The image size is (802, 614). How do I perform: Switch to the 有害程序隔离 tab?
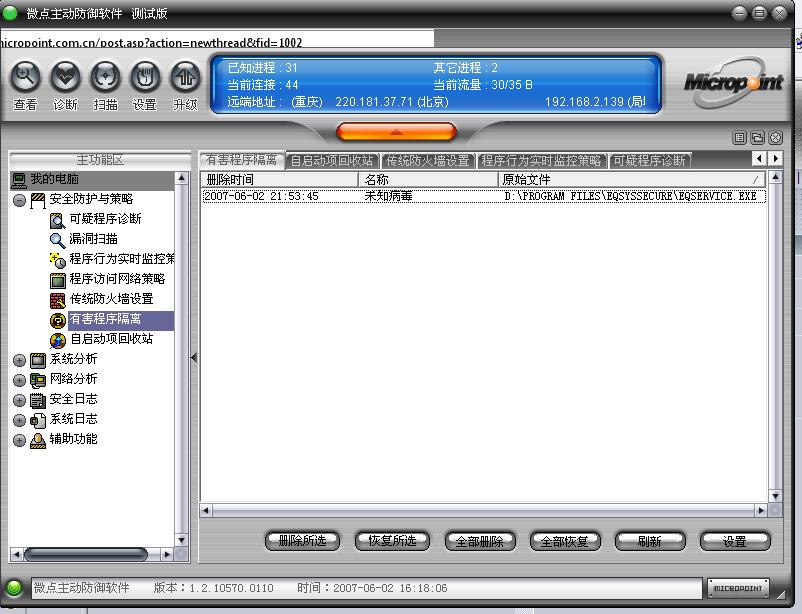[241, 160]
